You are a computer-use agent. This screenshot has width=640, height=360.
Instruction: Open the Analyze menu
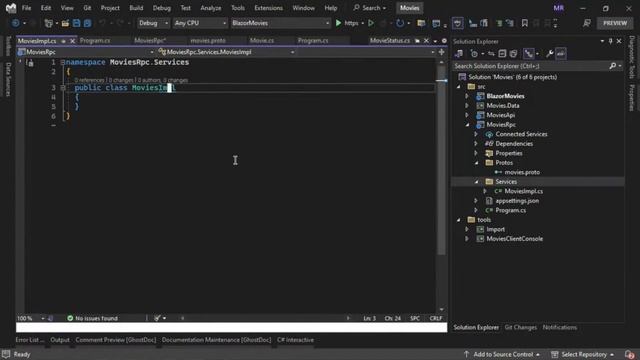pos(211,8)
